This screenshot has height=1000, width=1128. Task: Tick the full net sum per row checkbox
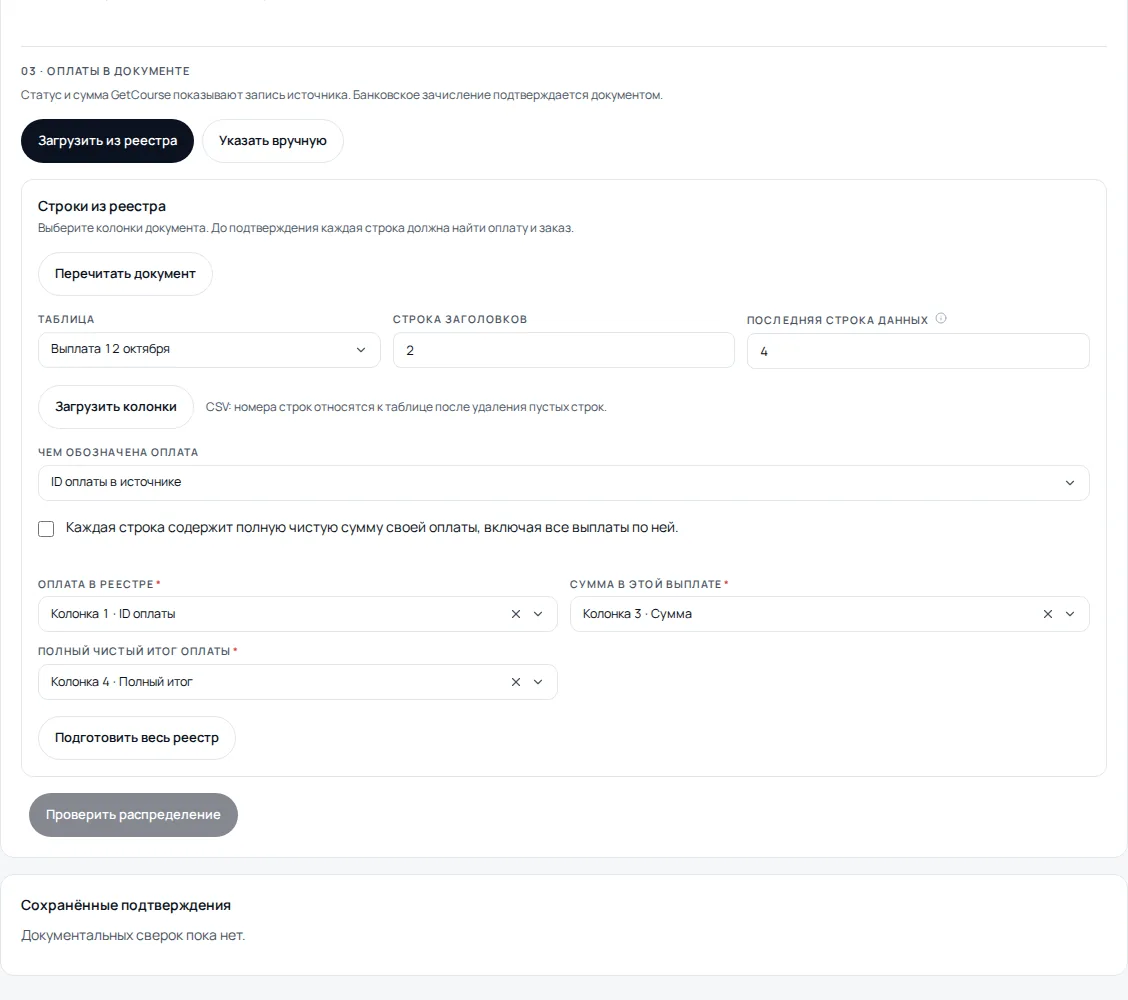point(46,529)
